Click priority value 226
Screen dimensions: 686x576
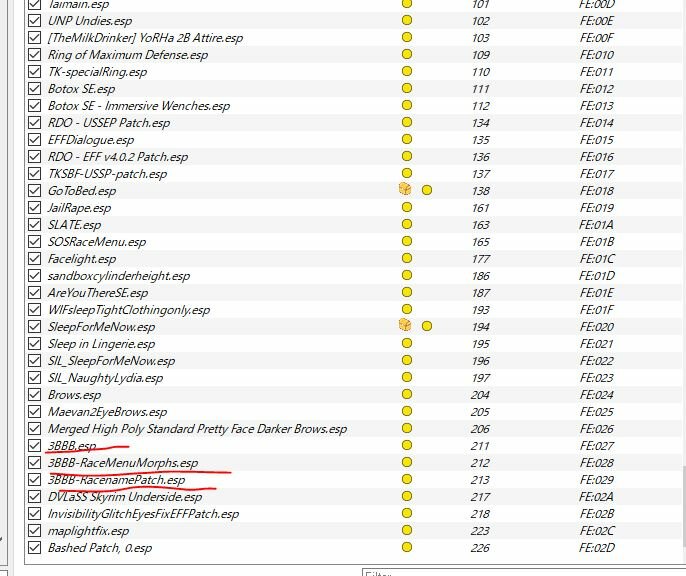pos(480,548)
